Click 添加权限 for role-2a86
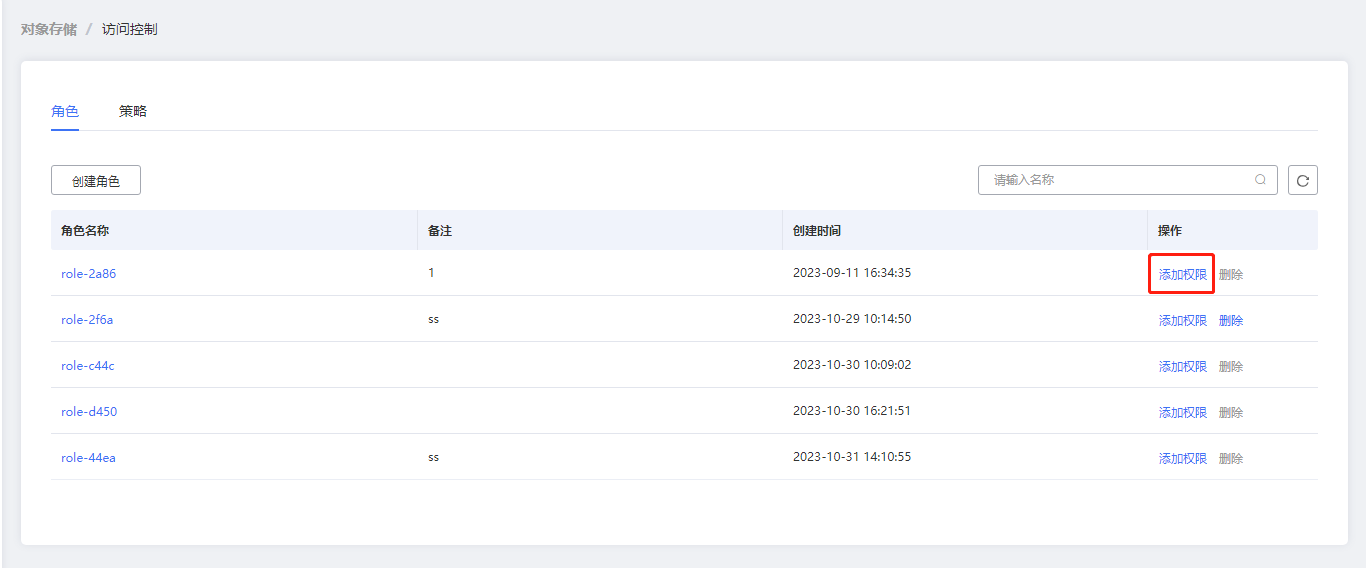Image resolution: width=1366 pixels, height=568 pixels. pos(1182,274)
